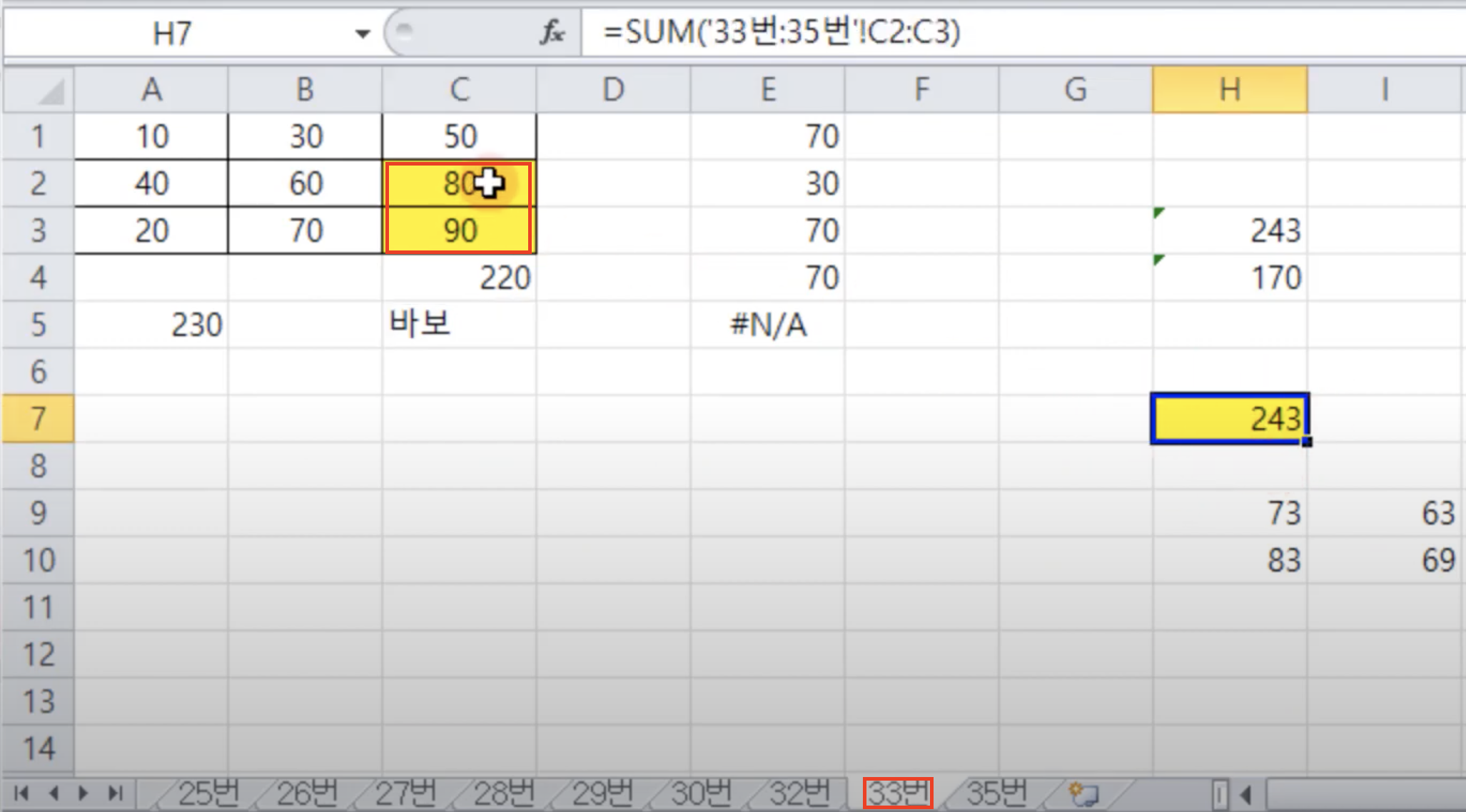Screen dimensions: 1466x812
Task: Click the insert function fx icon
Action: tap(552, 32)
